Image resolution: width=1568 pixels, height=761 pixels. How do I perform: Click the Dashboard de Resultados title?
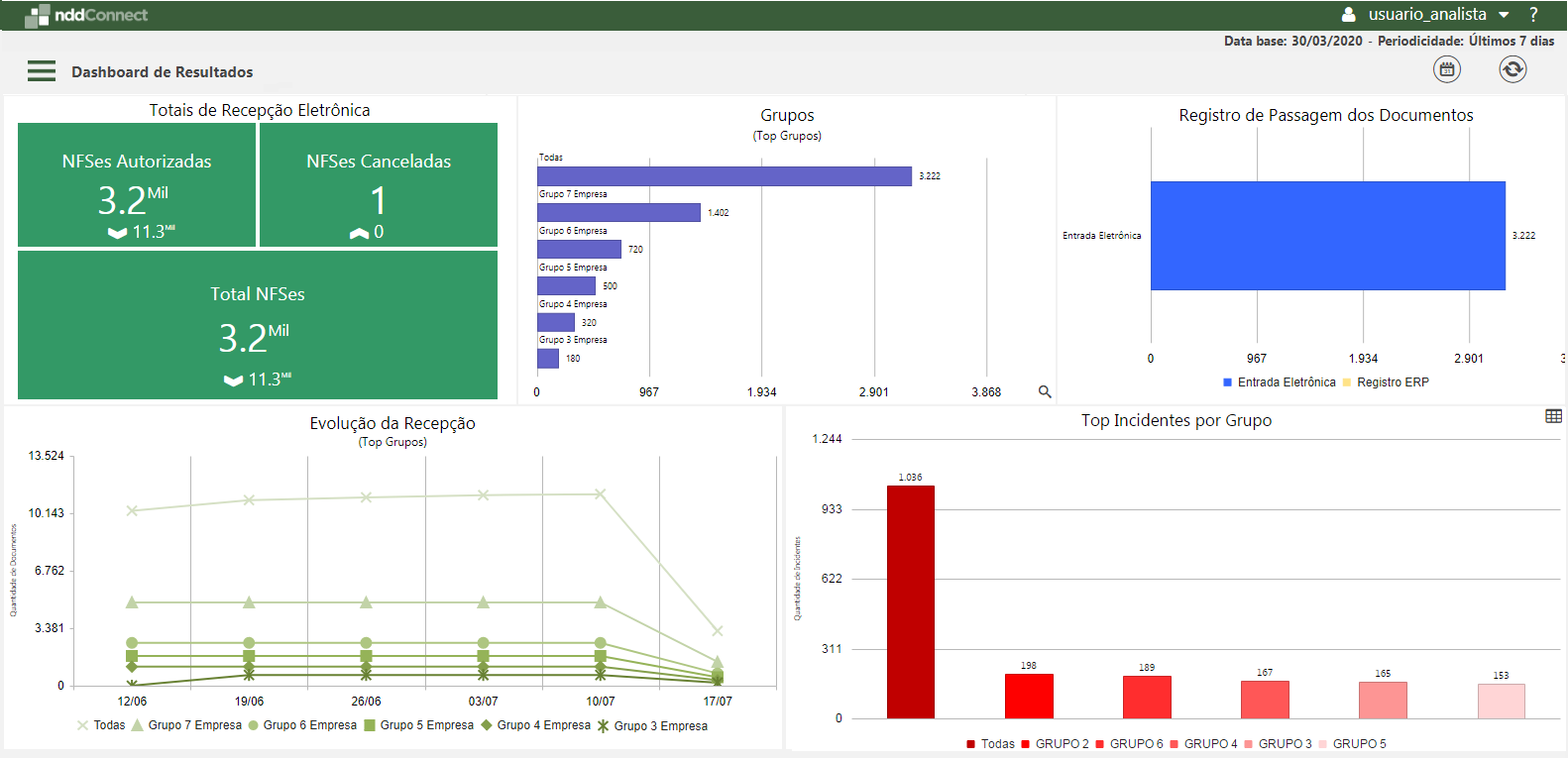[x=162, y=72]
